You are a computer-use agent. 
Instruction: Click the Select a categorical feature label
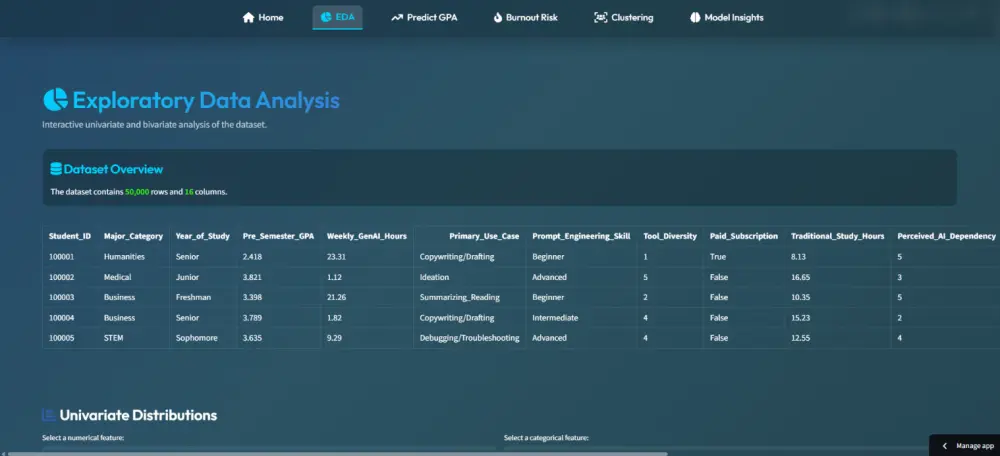(546, 438)
